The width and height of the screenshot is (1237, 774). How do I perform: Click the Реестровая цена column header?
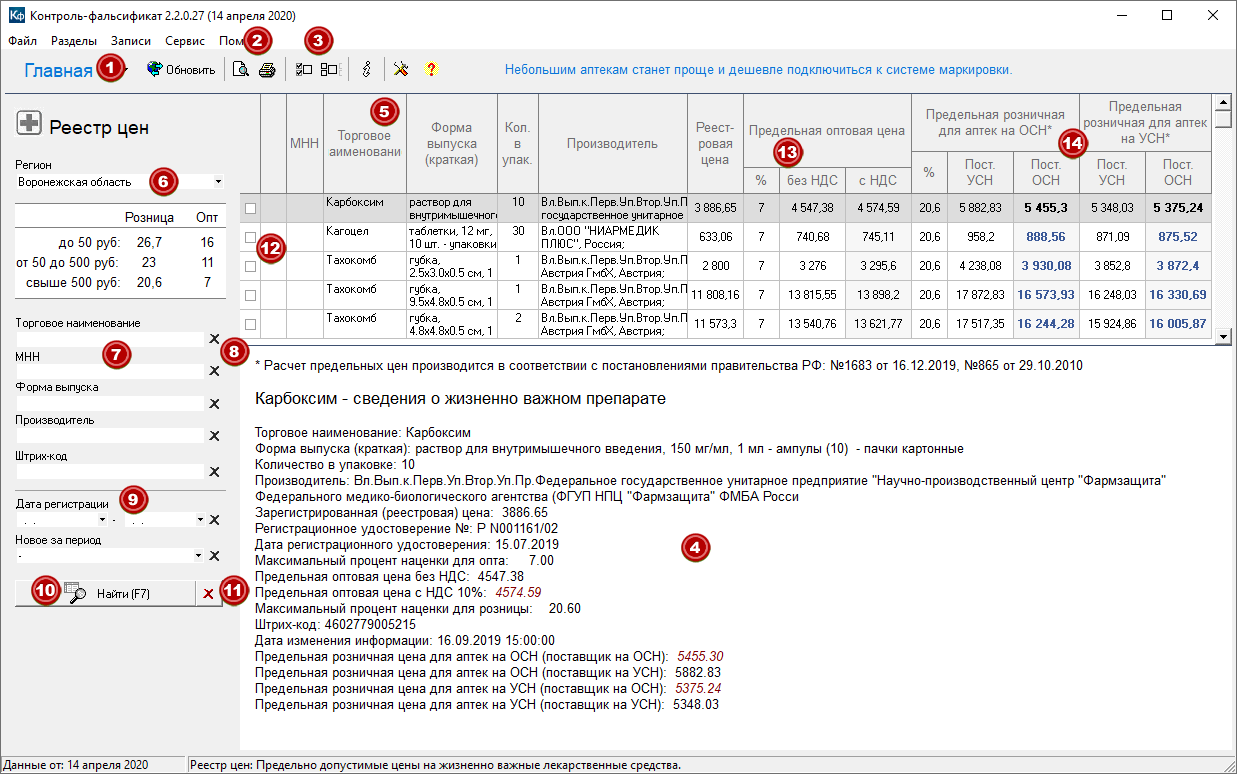click(714, 144)
